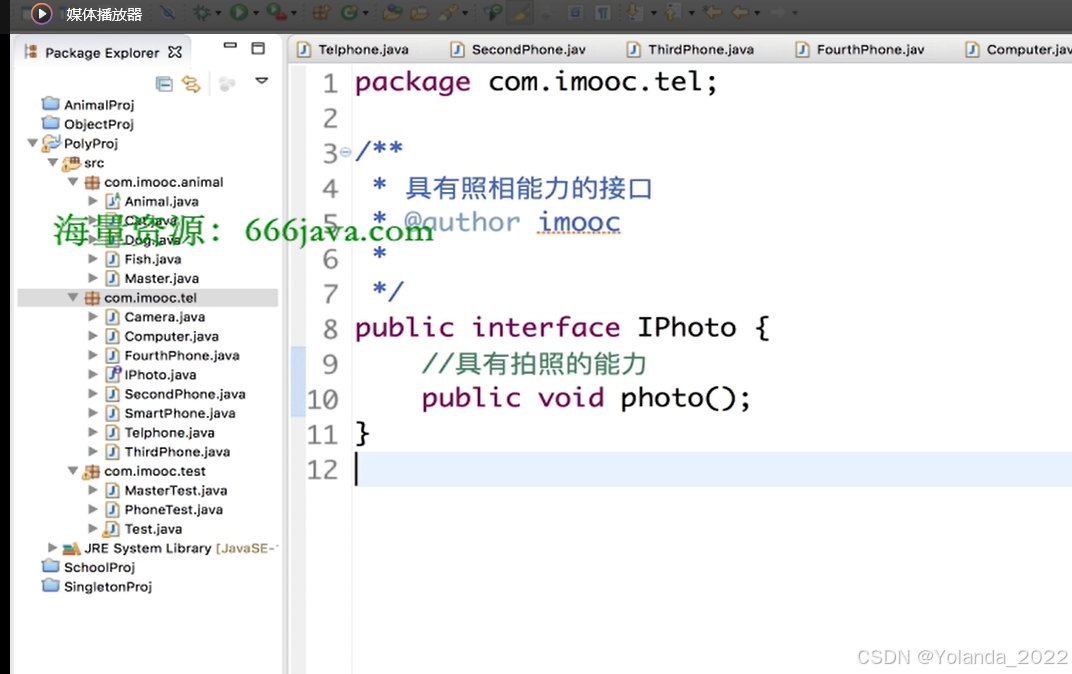The width and height of the screenshot is (1072, 674).
Task: Click the Back navigation arrow
Action: point(740,12)
